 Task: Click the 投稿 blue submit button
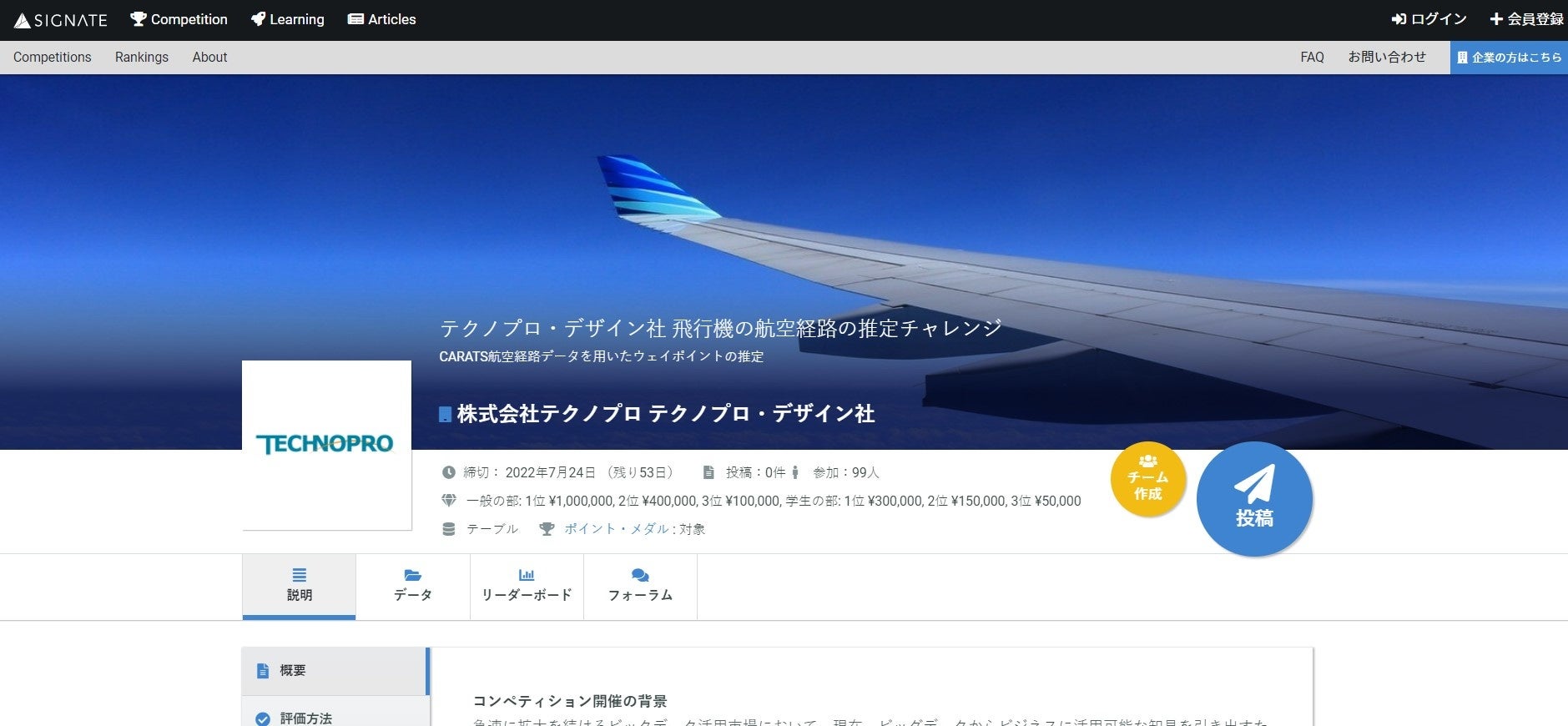[x=1254, y=499]
